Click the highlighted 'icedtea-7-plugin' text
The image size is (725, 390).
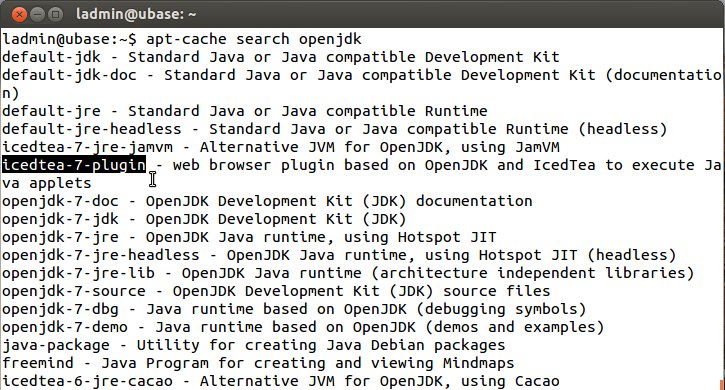pyautogui.click(x=74, y=165)
